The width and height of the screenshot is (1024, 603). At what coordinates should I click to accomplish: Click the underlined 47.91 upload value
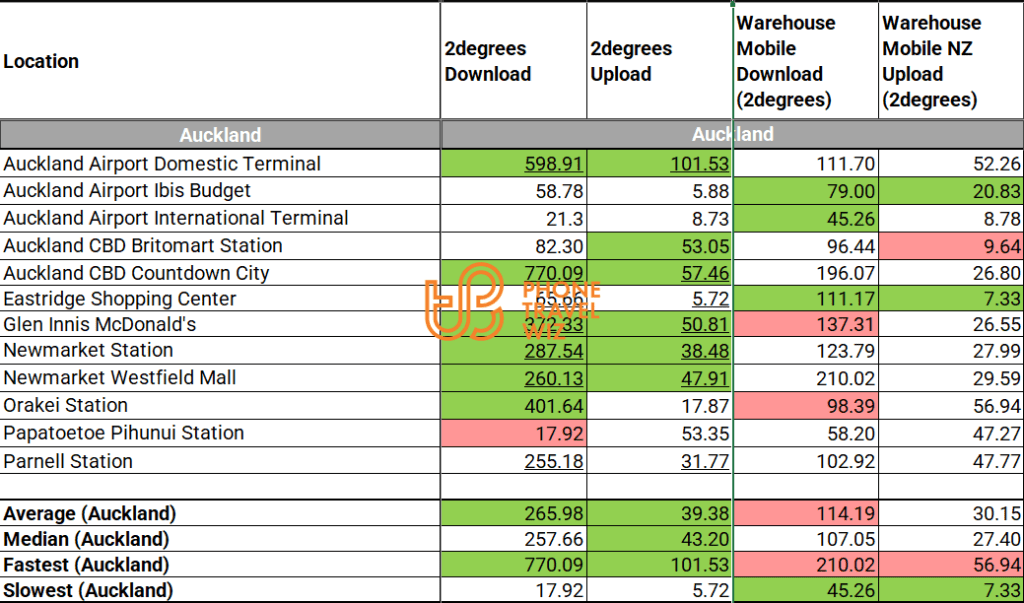pos(704,378)
